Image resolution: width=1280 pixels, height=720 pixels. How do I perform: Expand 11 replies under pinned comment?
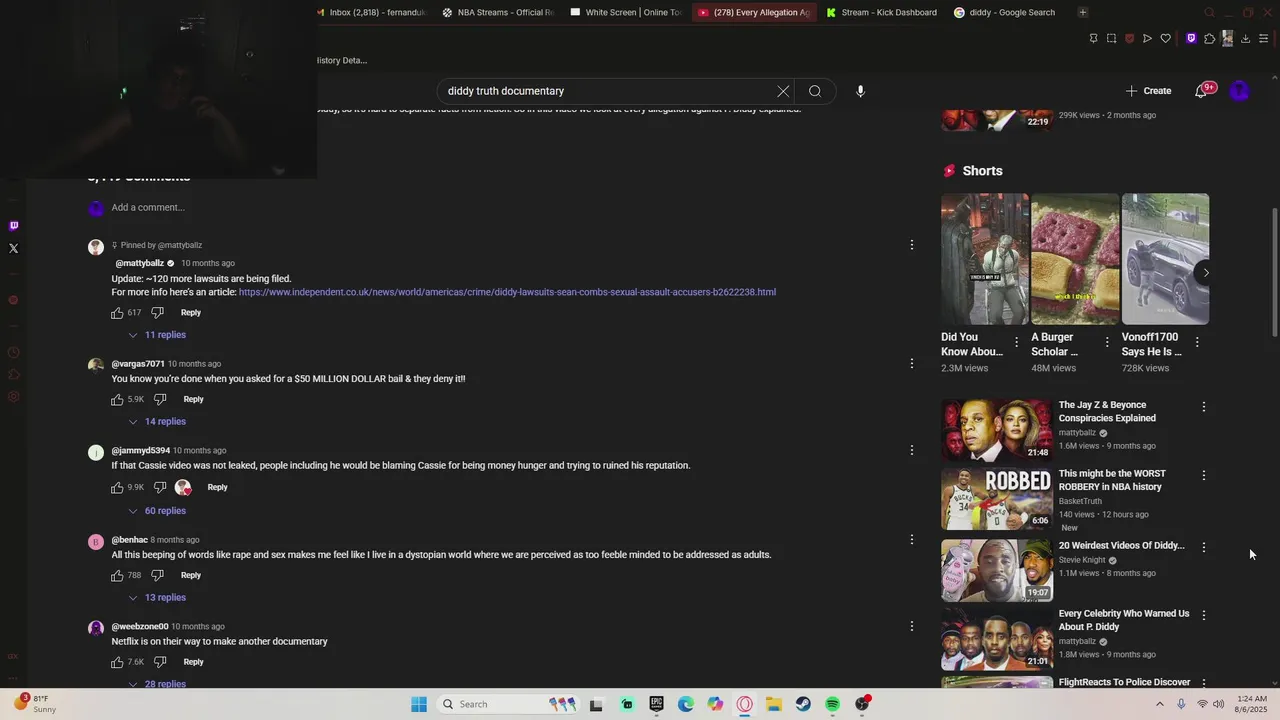point(157,335)
